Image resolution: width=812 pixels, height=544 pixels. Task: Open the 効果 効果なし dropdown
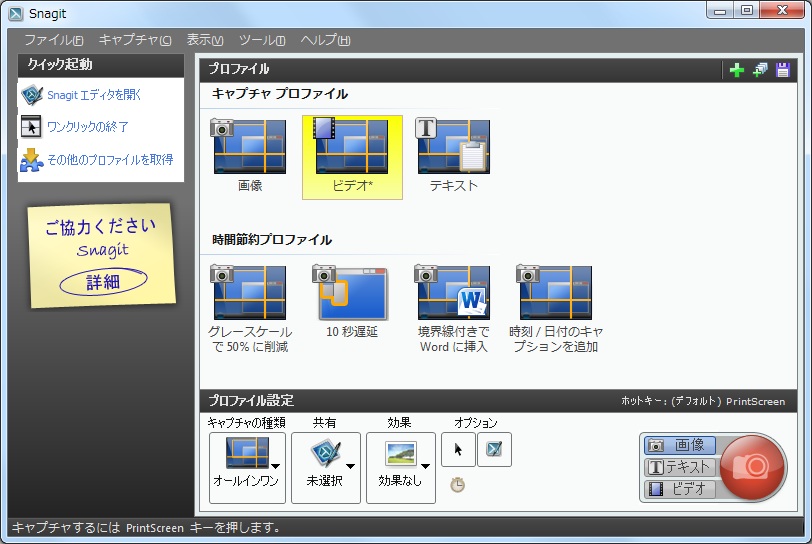401,468
